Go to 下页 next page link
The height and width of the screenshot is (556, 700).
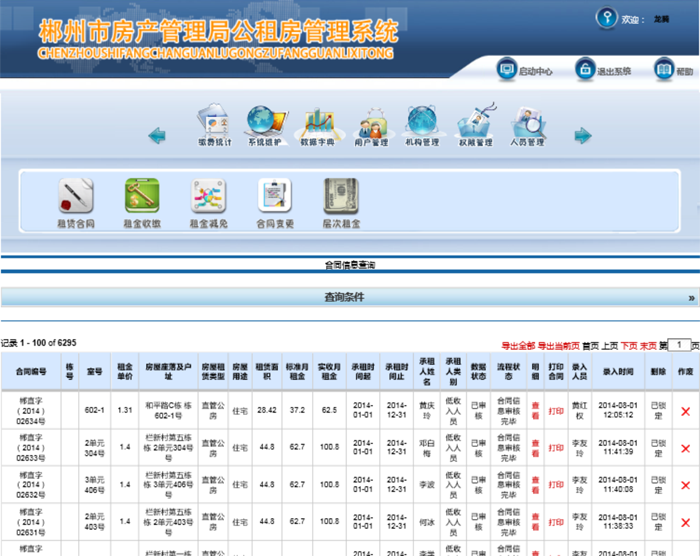tap(628, 345)
